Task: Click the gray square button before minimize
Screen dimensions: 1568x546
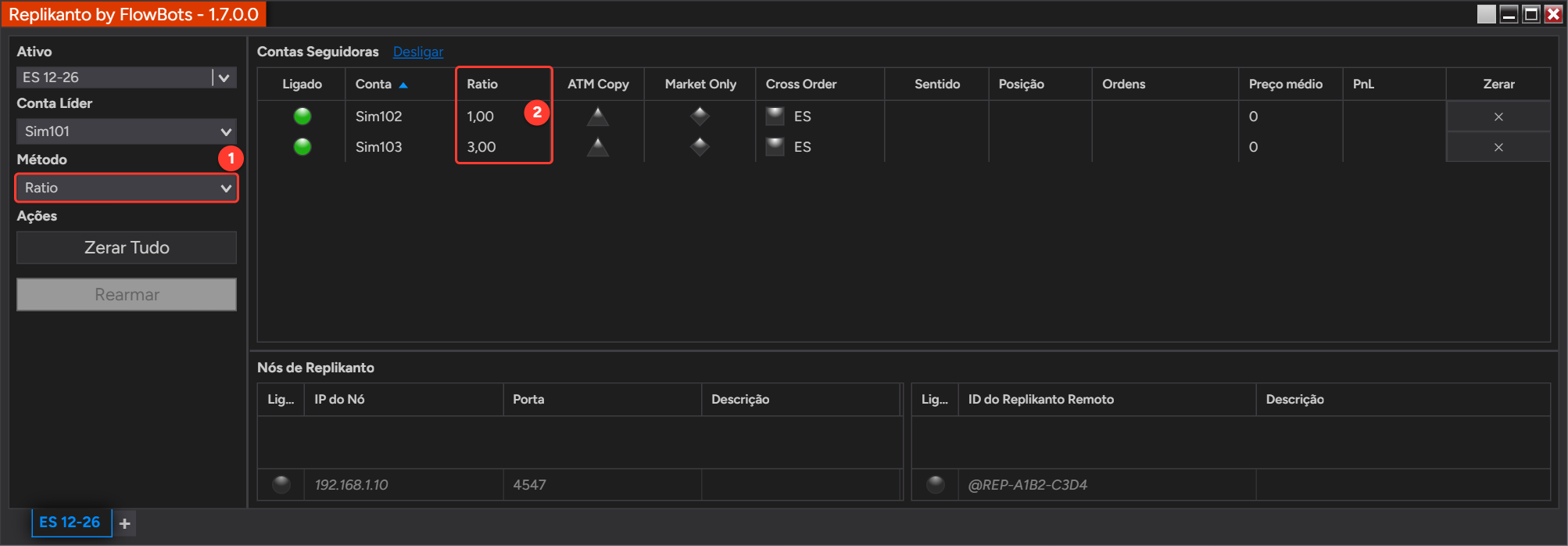Action: point(1487,14)
